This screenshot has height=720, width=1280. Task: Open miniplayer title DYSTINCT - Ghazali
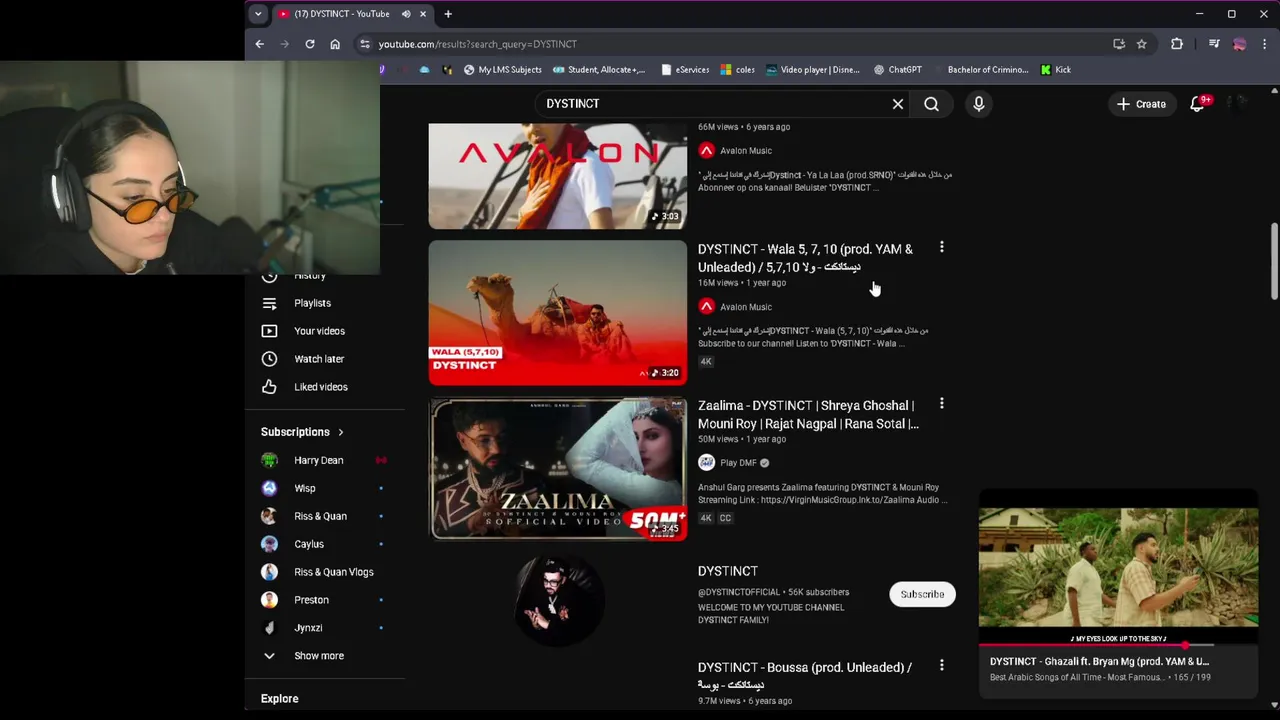pos(1099,661)
